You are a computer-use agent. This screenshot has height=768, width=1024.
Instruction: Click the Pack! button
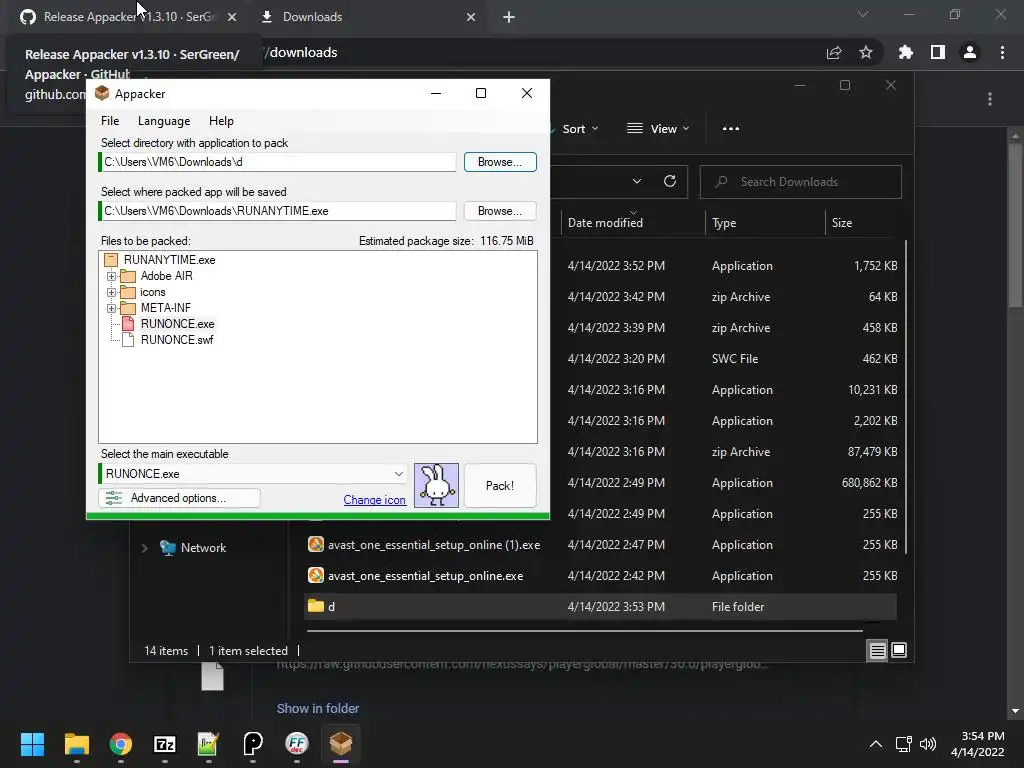tap(500, 486)
